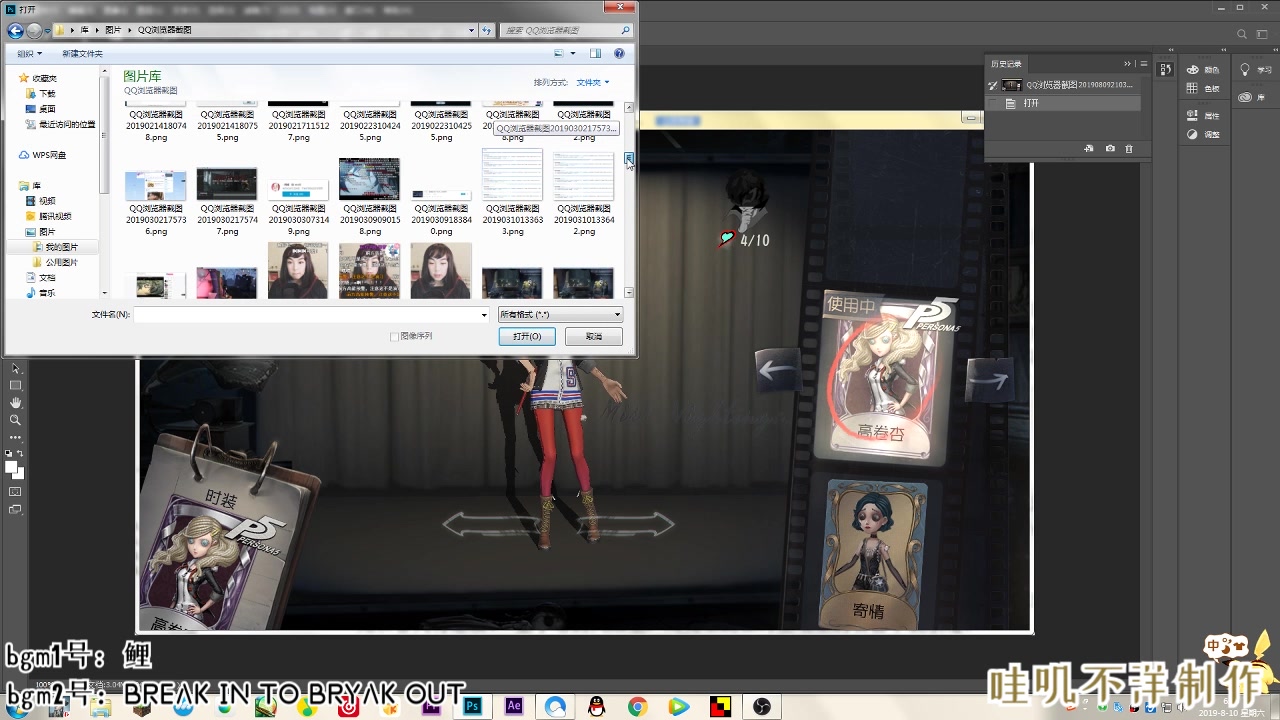Viewport: 1280px width, 720px height.
Task: Change view mode icon in Open dialog
Action: pos(560,53)
